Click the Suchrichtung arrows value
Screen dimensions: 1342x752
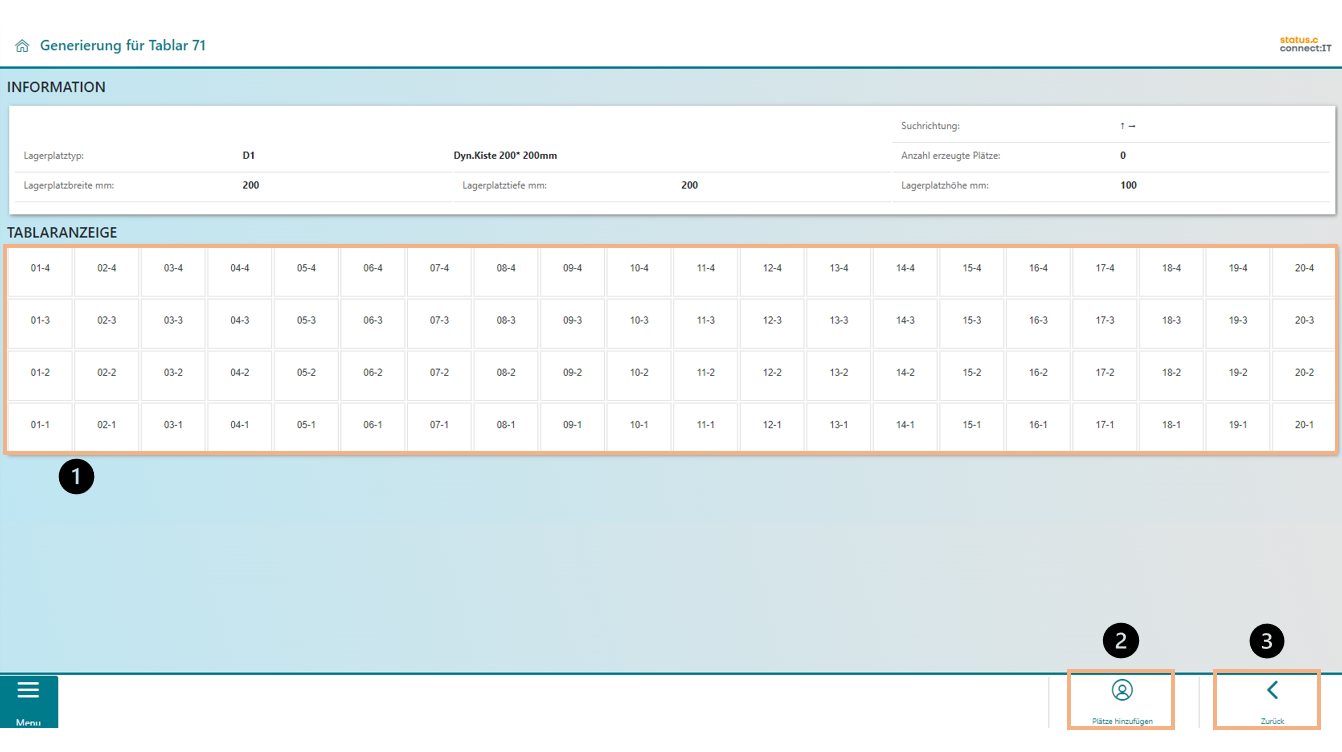coord(1127,126)
